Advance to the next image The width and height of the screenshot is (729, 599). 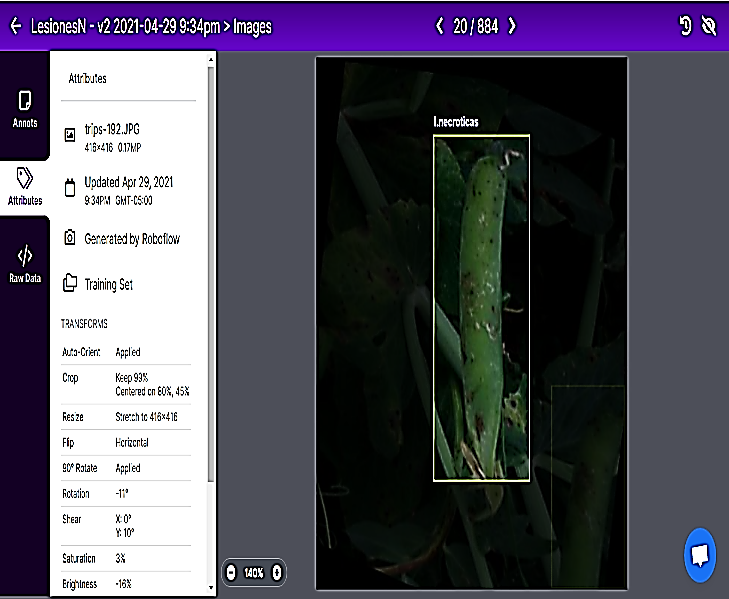512,26
